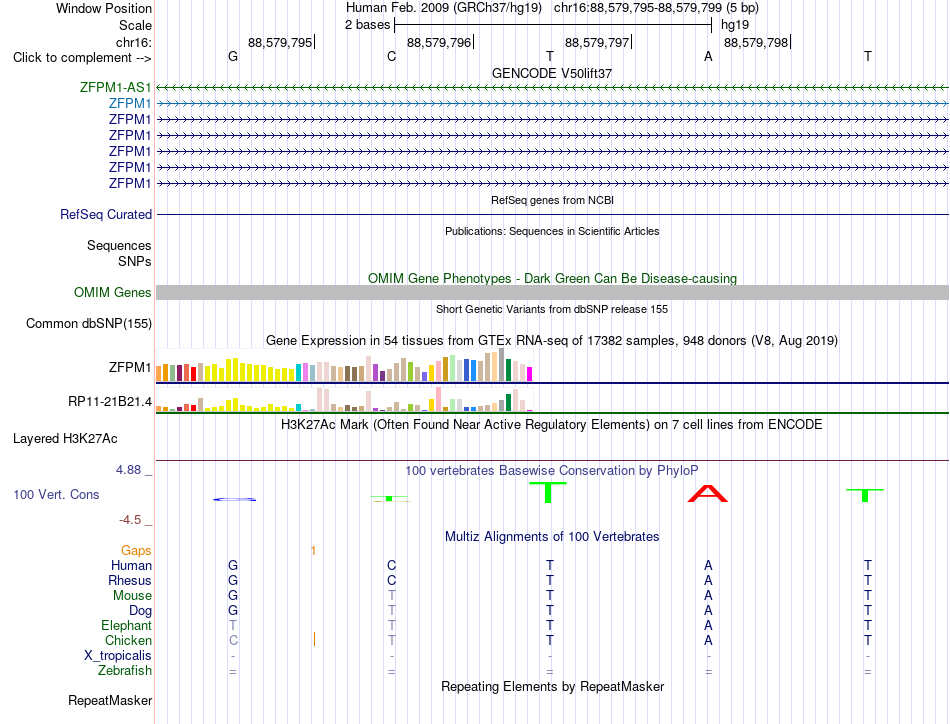This screenshot has height=724, width=950.
Task: Click the GTEx Gene Expression track title
Action: point(552,340)
